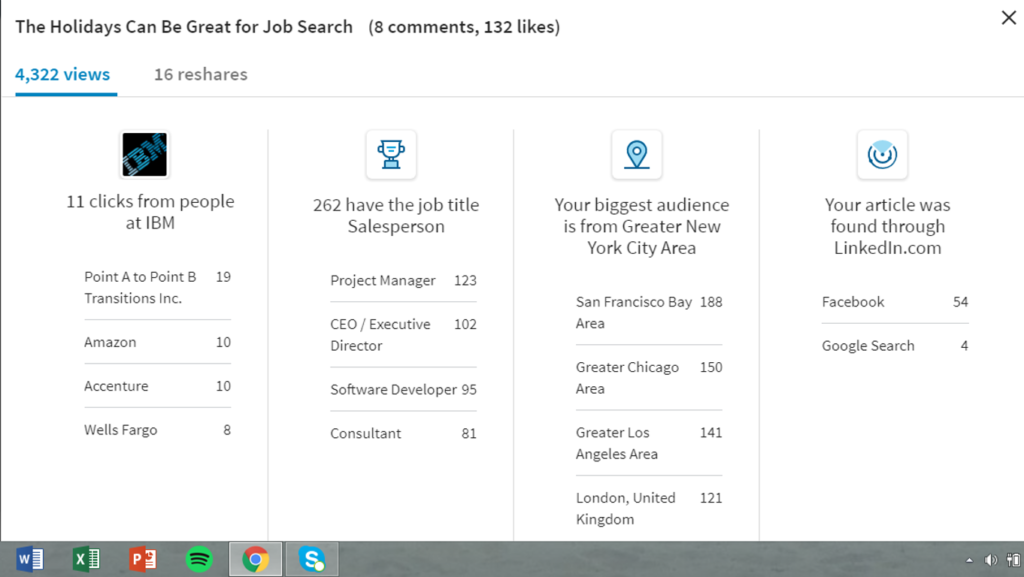Click the location pin audience icon
Screen dimensions: 1024x577
coord(636,155)
